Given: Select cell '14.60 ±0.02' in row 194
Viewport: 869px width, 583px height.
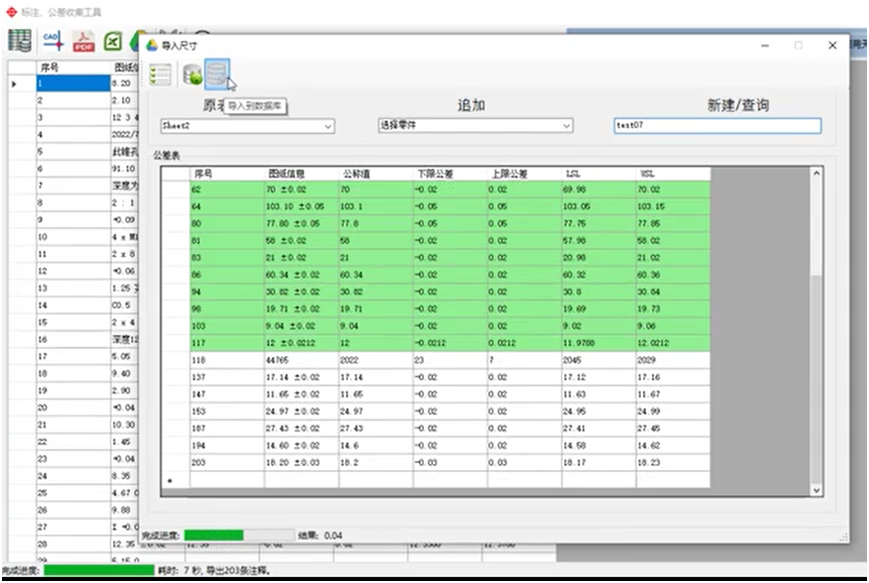Looking at the screenshot, I should pos(301,446).
